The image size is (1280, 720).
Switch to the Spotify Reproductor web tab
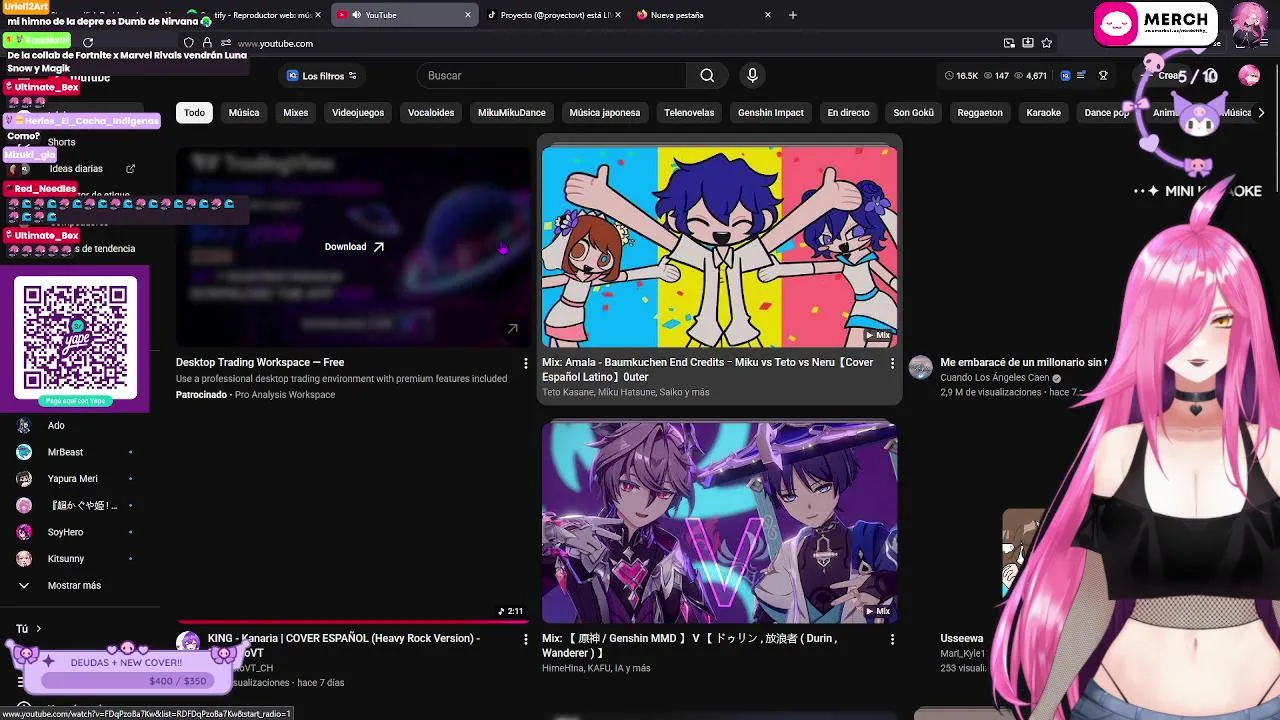click(x=258, y=15)
